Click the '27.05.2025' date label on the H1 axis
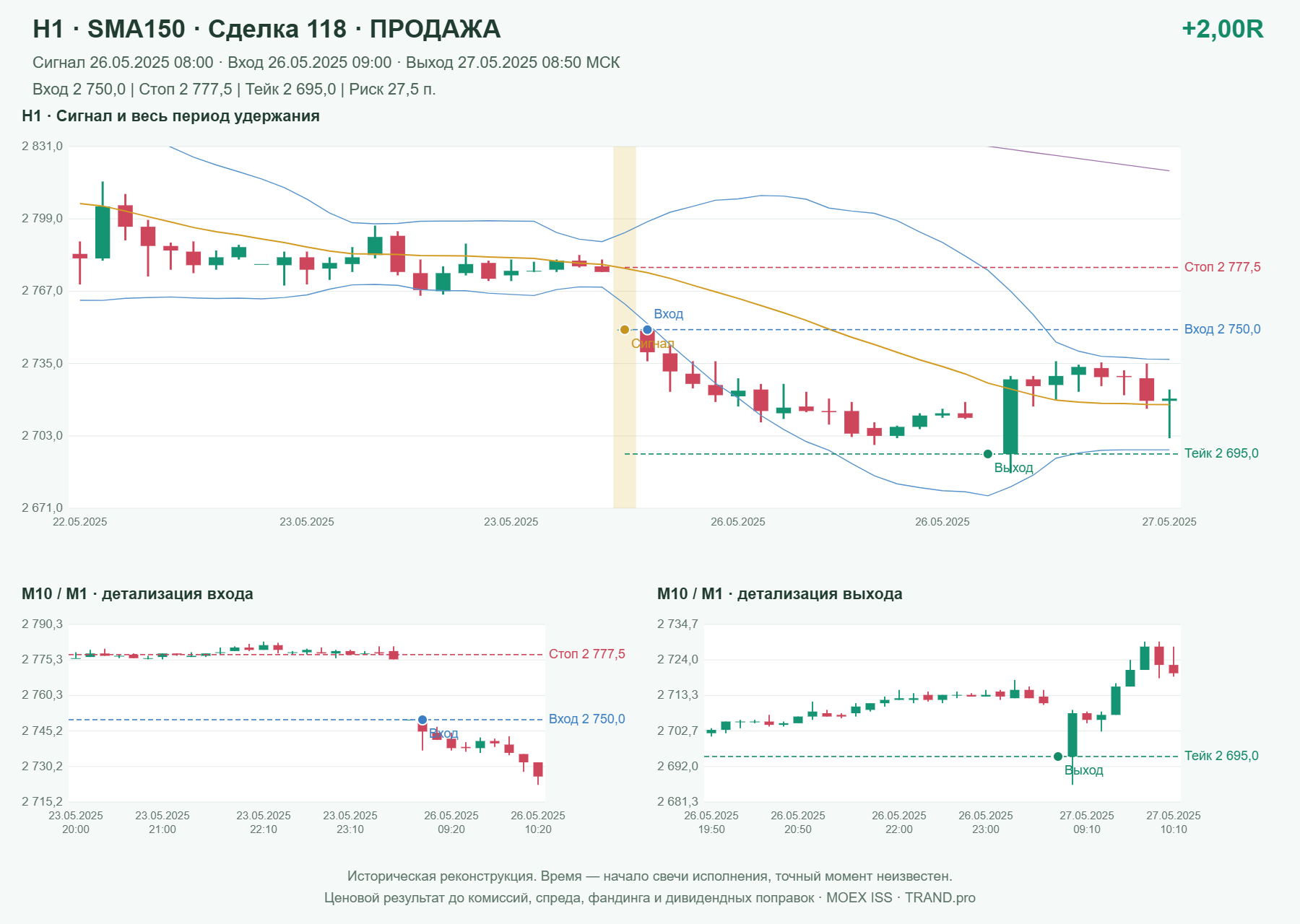The image size is (1300, 924). pyautogui.click(x=1169, y=522)
